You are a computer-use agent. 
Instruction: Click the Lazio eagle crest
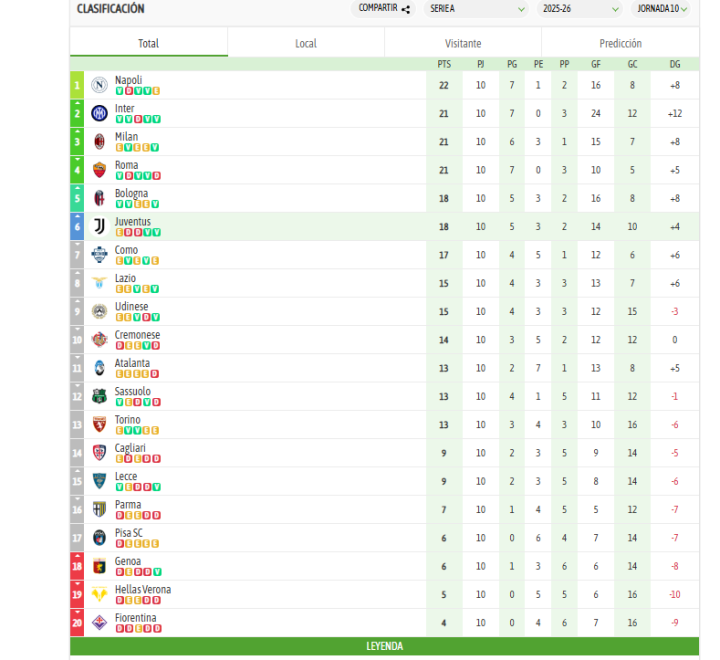[99, 283]
